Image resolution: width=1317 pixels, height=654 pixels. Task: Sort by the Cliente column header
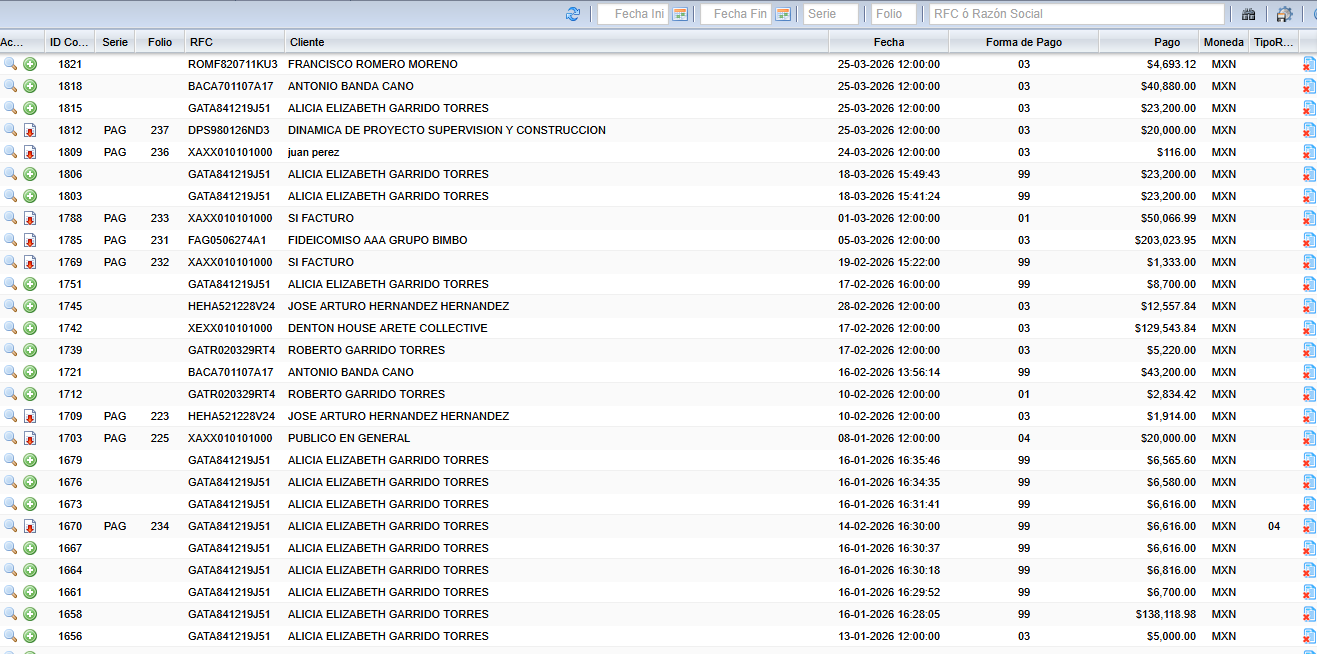pyautogui.click(x=556, y=42)
